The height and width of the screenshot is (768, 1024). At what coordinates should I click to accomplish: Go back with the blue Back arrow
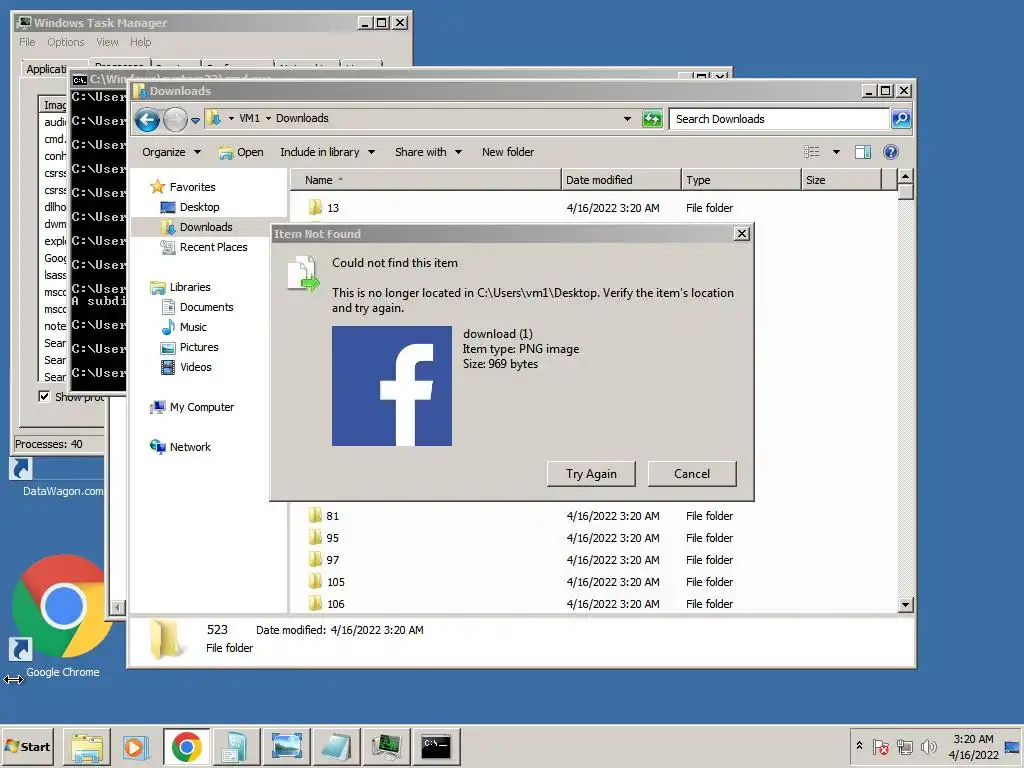[147, 120]
